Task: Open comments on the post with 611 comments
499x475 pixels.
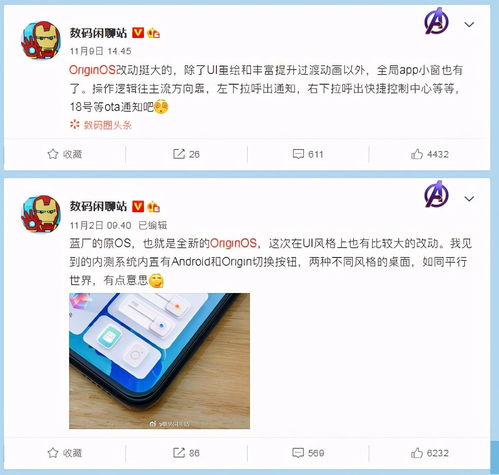Action: point(308,154)
